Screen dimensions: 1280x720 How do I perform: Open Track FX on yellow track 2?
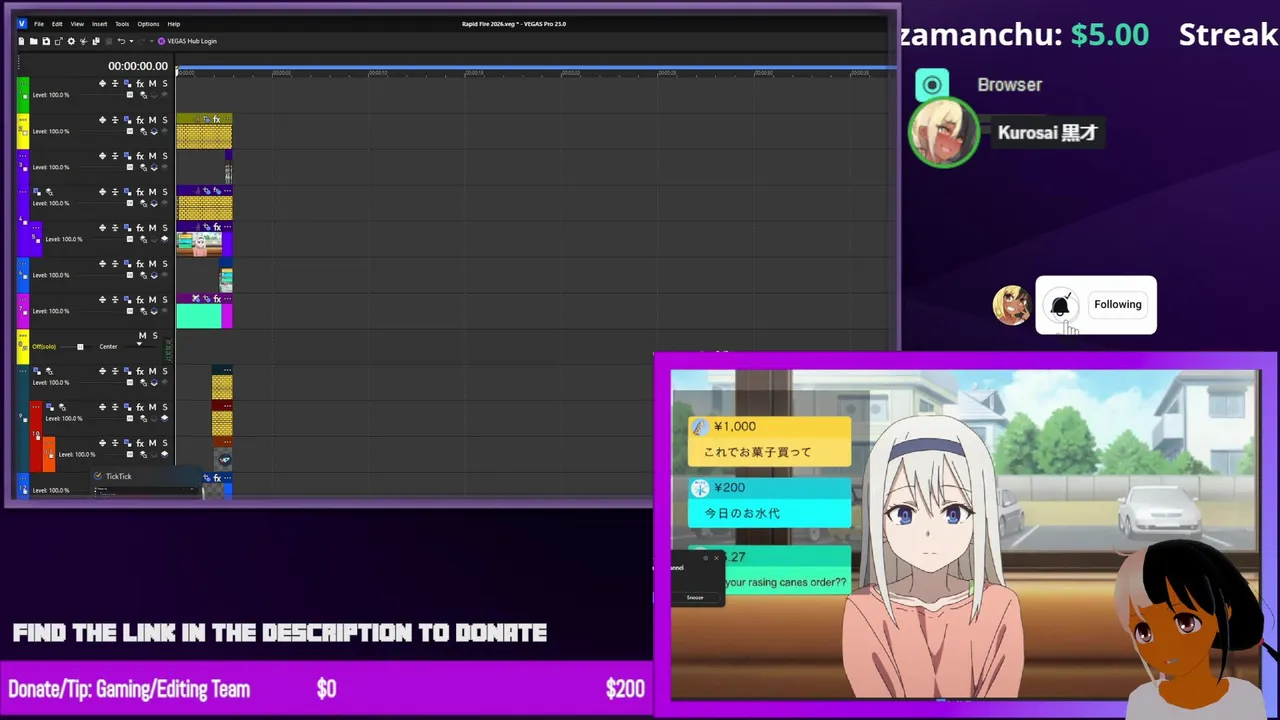[140, 120]
